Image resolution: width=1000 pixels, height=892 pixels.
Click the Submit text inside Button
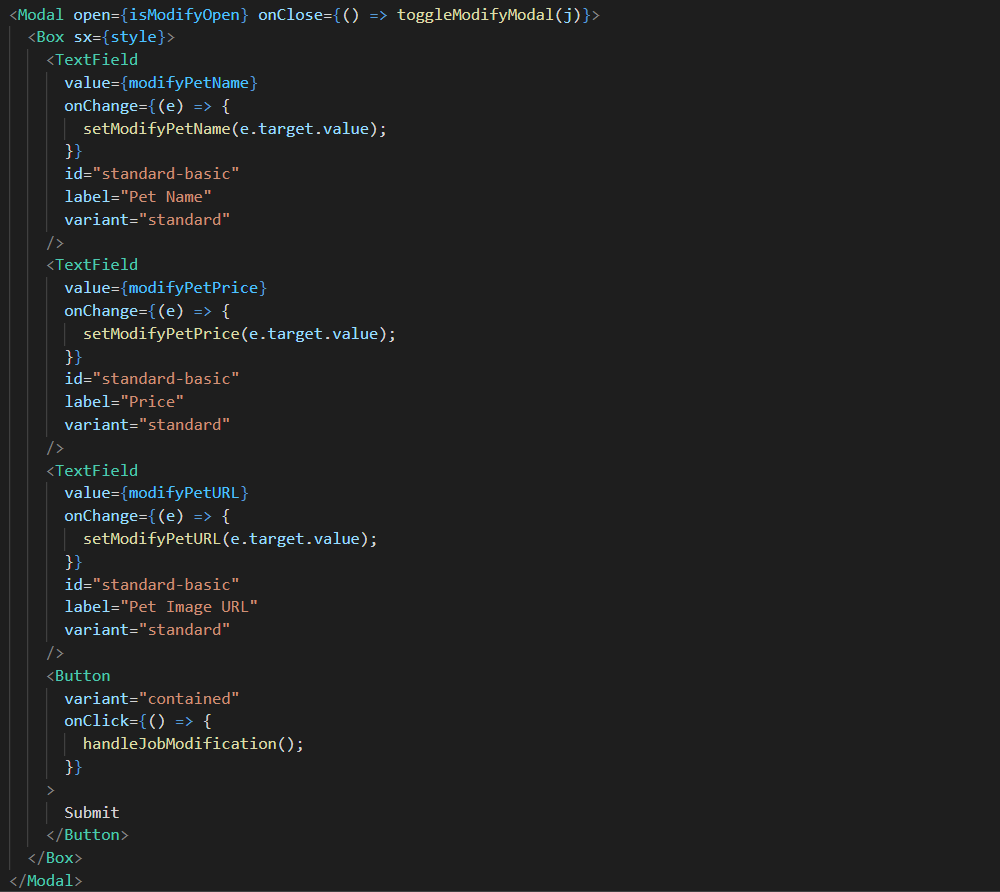click(92, 812)
